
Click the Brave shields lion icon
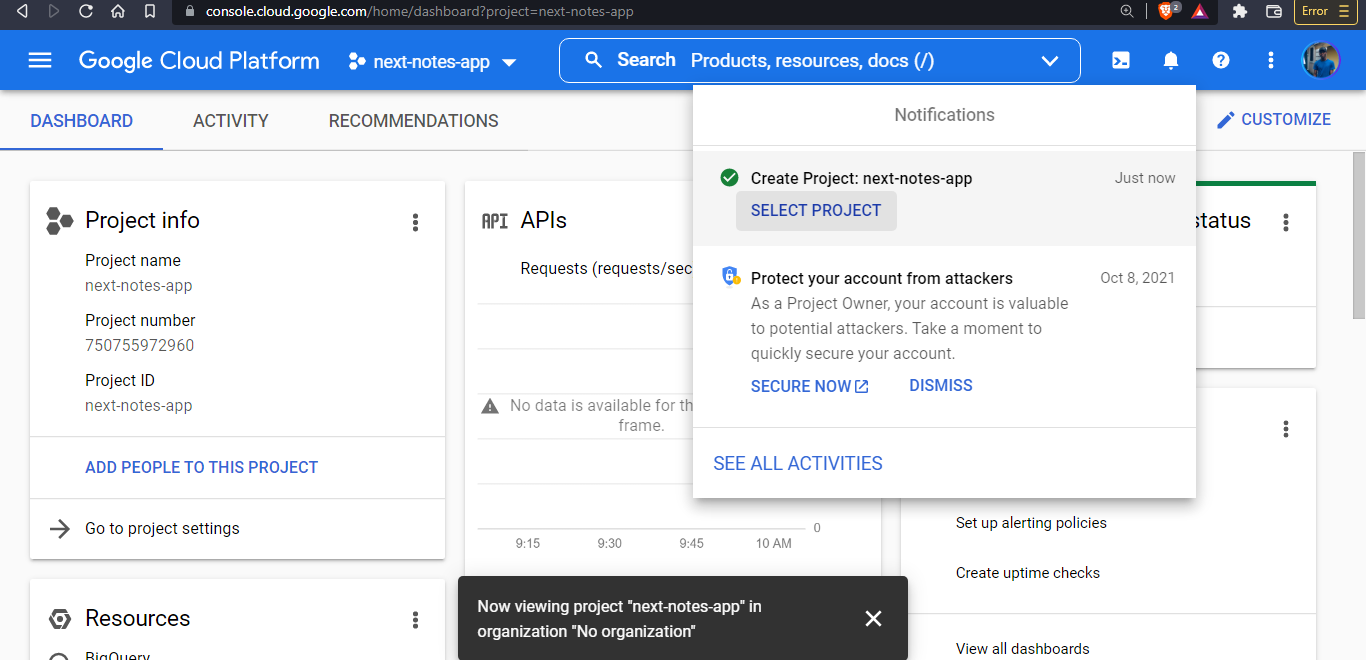(1167, 11)
